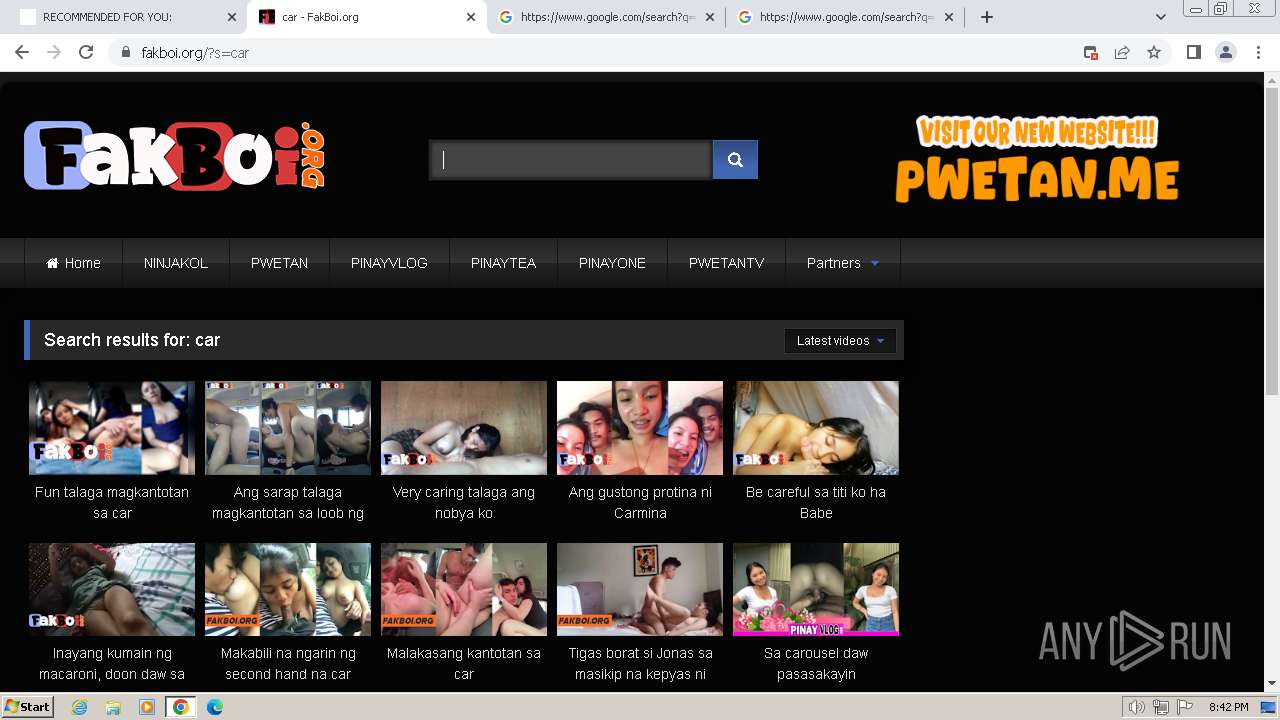This screenshot has height=720, width=1280.
Task: Click the FakBoi.org site logo
Action: click(x=175, y=156)
